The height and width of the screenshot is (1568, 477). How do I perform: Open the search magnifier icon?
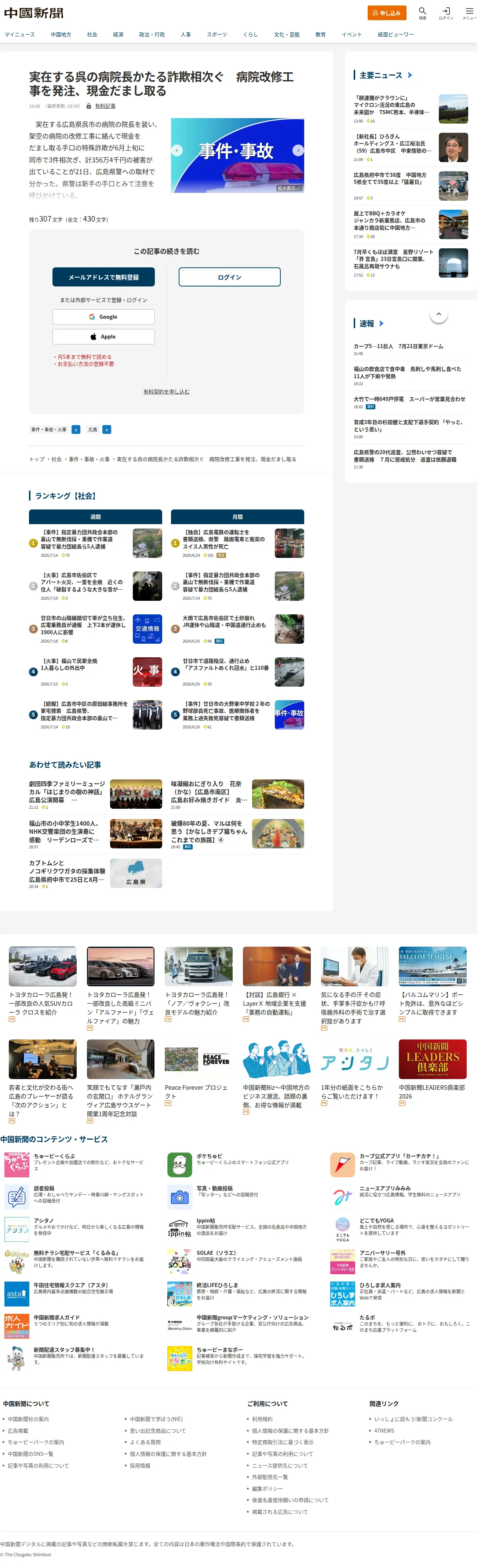[422, 11]
